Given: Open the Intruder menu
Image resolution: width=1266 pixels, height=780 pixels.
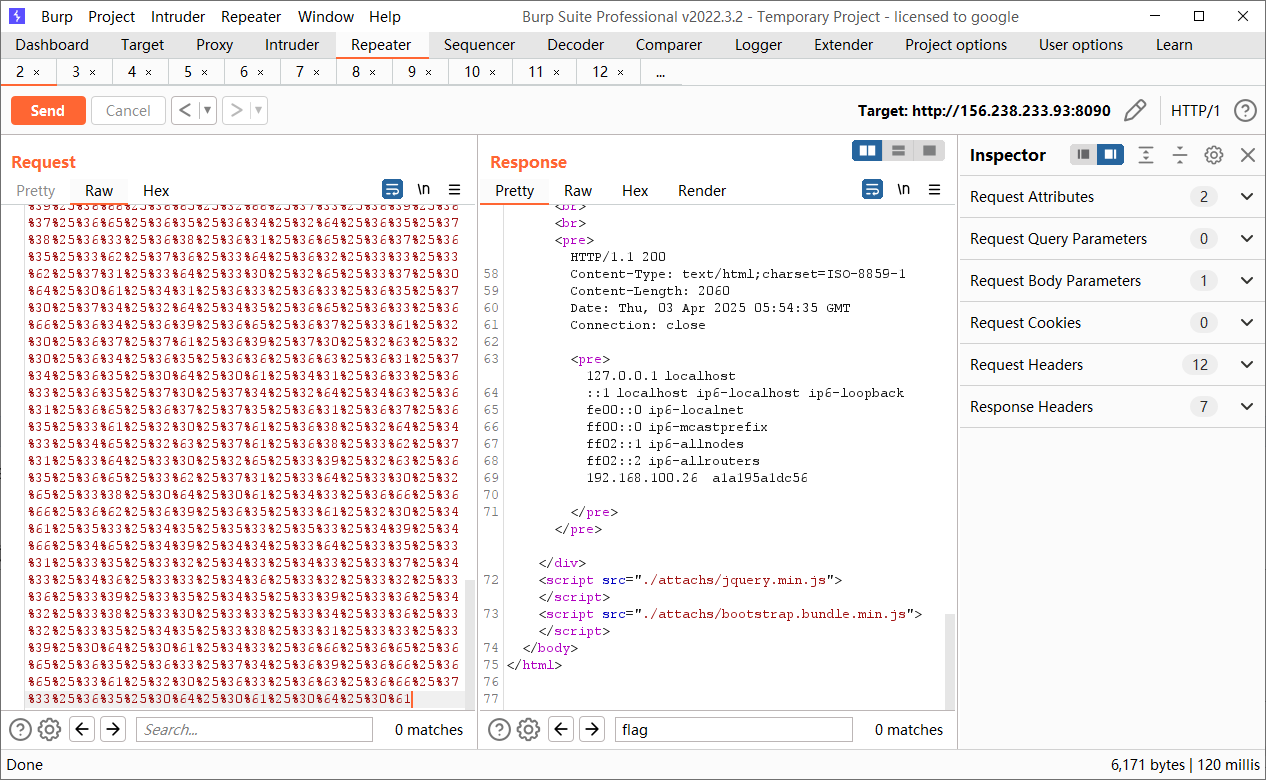Looking at the screenshot, I should (178, 17).
